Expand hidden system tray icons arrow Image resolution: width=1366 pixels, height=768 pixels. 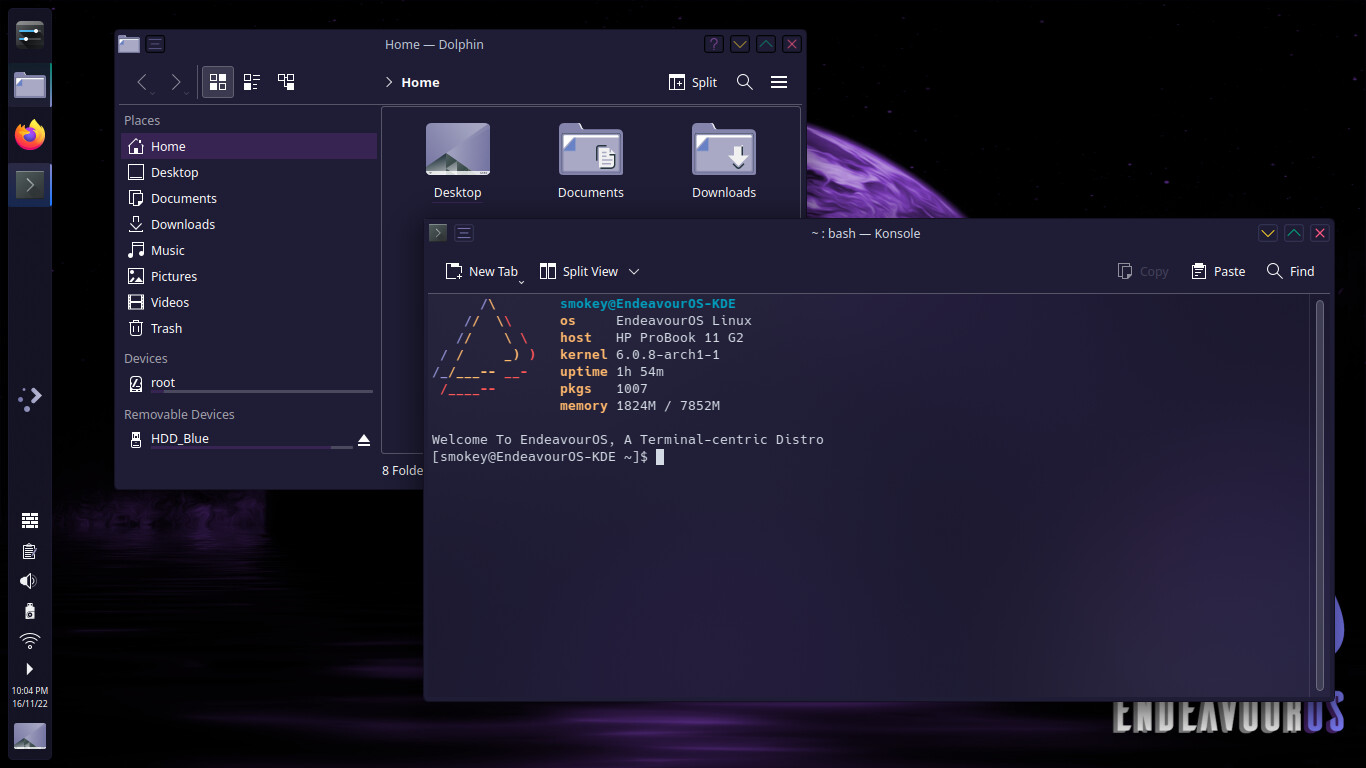point(30,668)
